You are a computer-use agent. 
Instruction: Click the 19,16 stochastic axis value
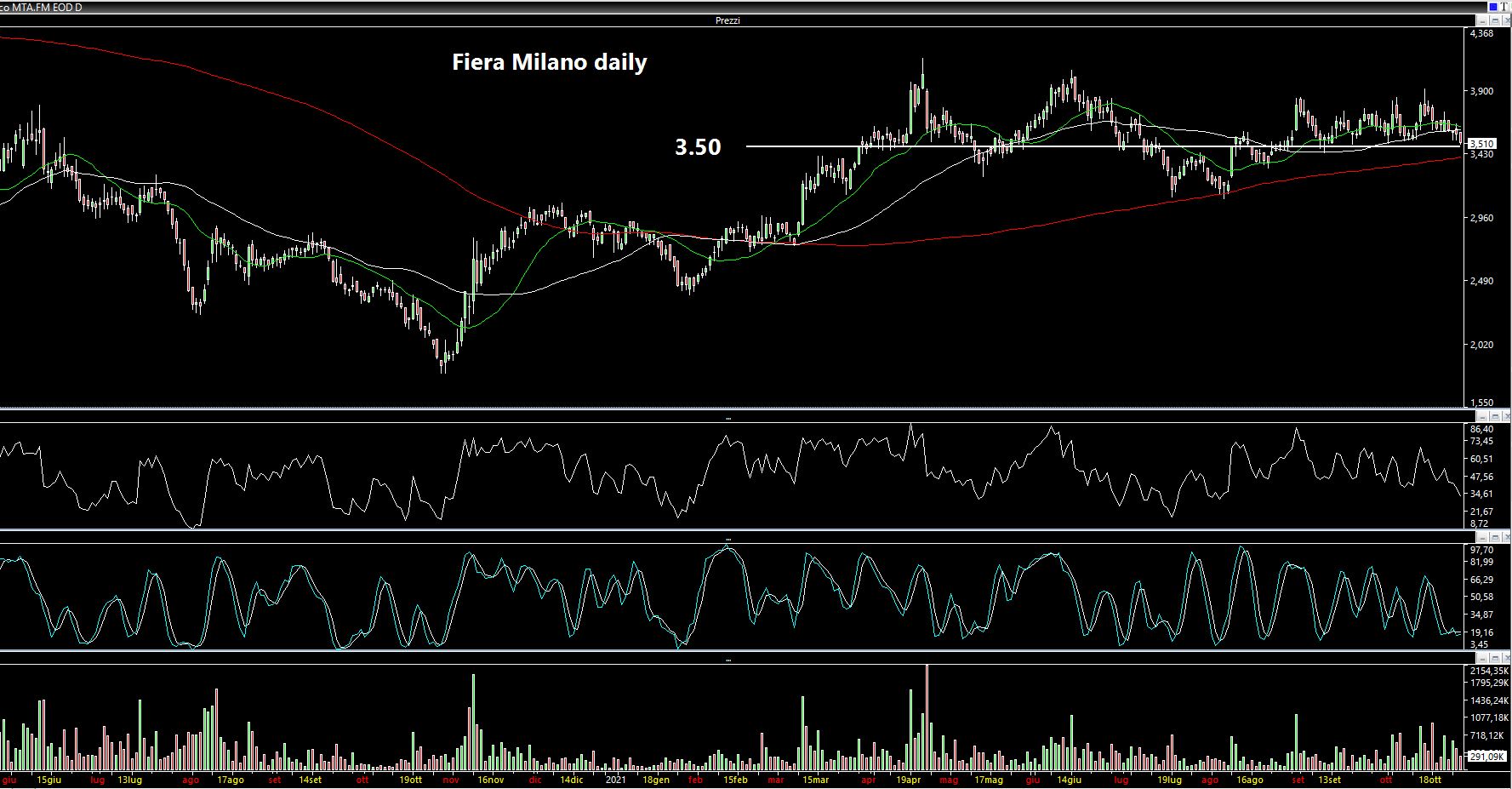click(x=1481, y=632)
